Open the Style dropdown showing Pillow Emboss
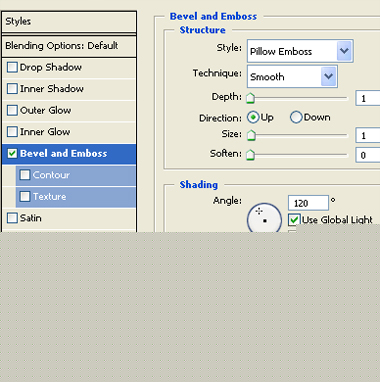Screen dimensions: 380x382 300,51
